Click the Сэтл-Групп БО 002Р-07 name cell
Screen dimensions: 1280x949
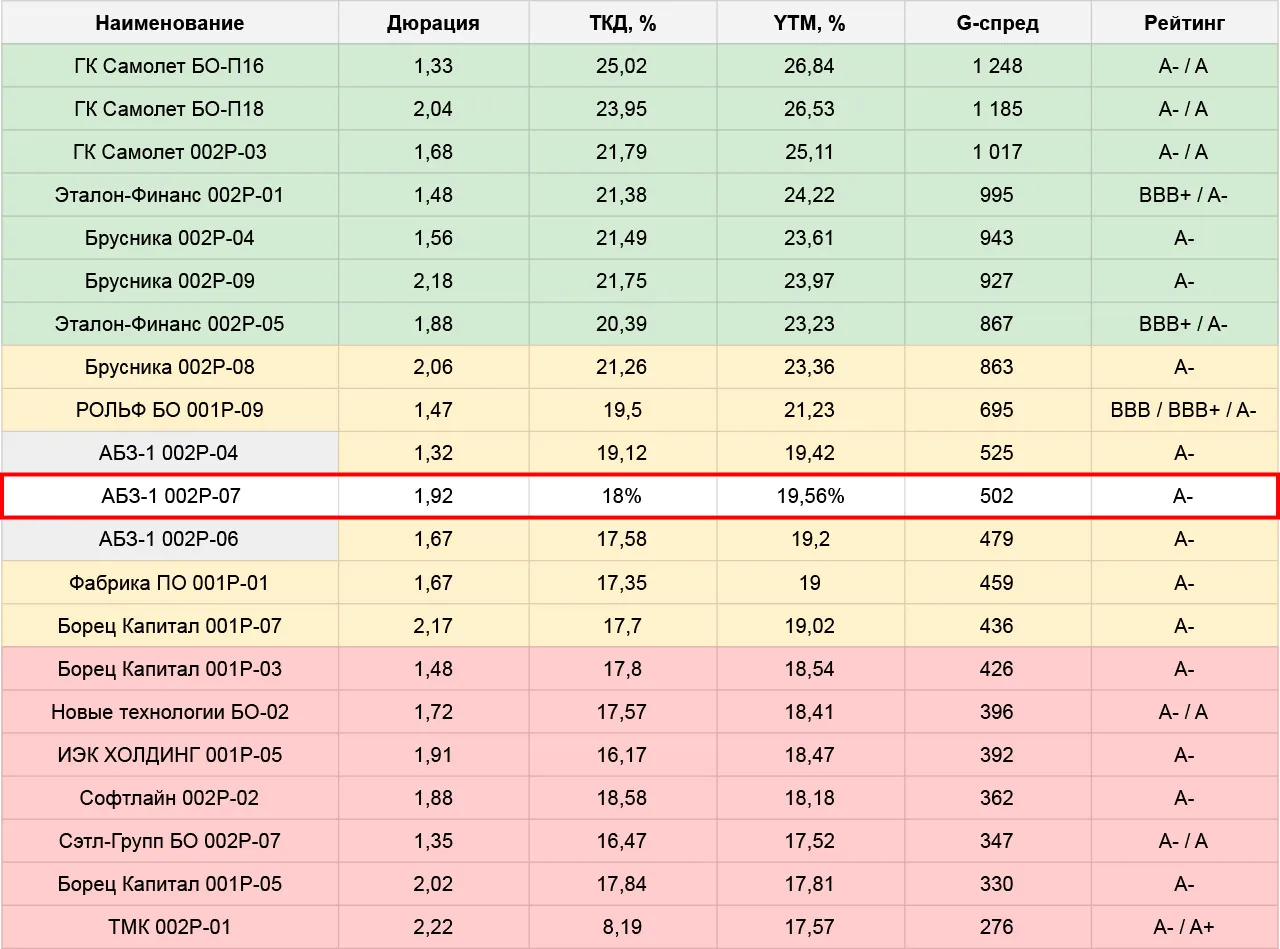(x=170, y=841)
